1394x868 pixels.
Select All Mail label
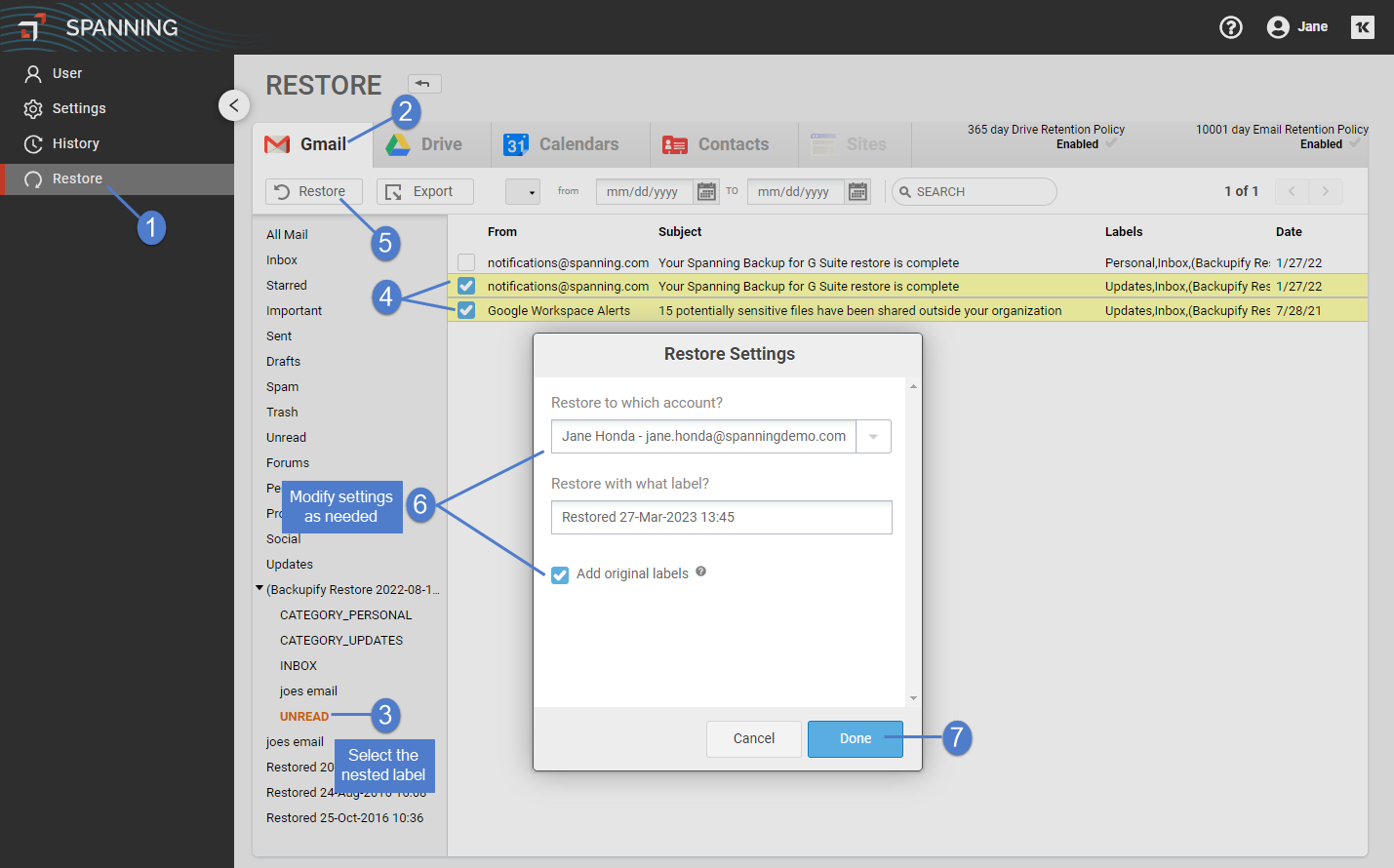click(x=287, y=234)
